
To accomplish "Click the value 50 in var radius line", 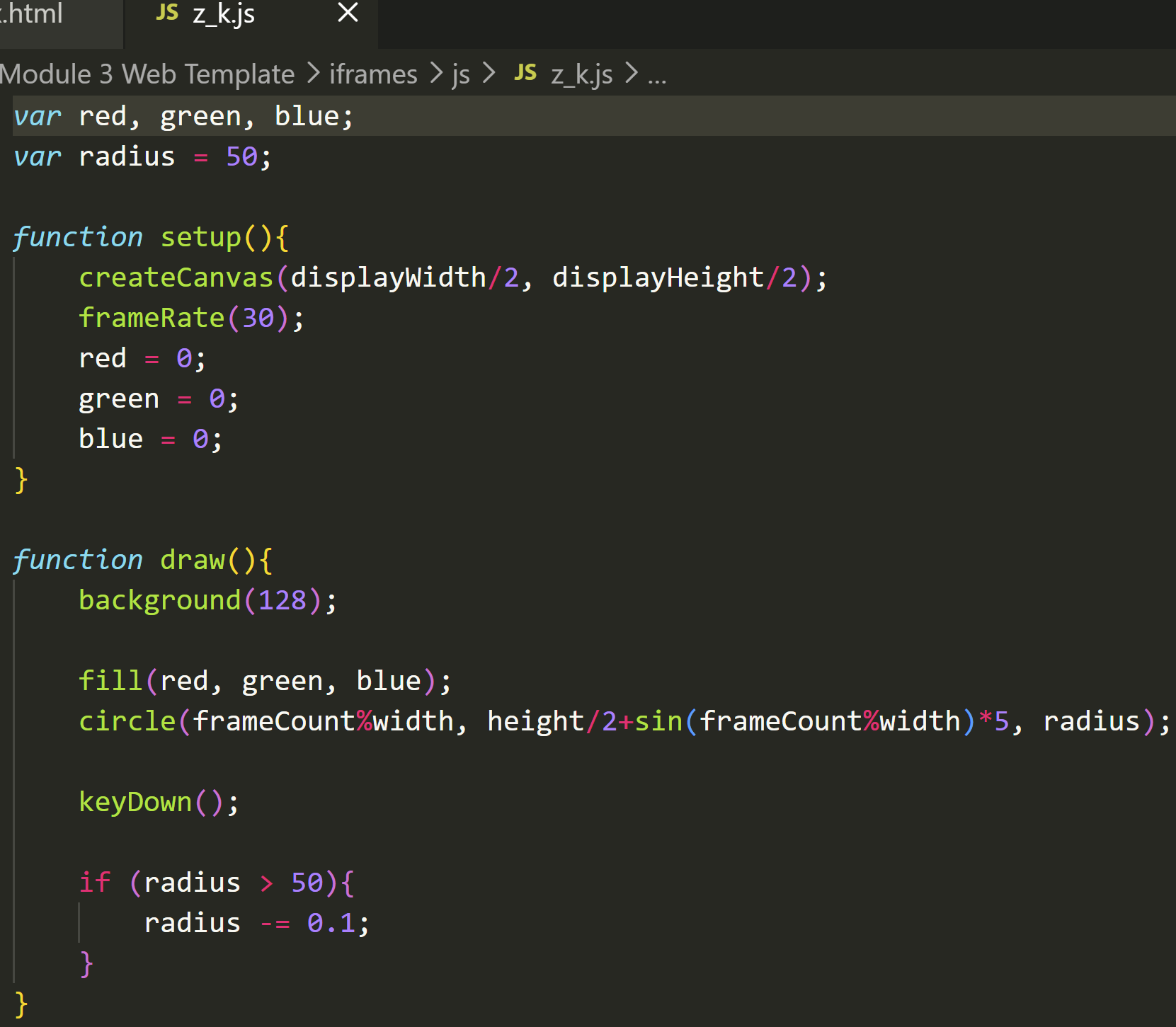I will [241, 156].
